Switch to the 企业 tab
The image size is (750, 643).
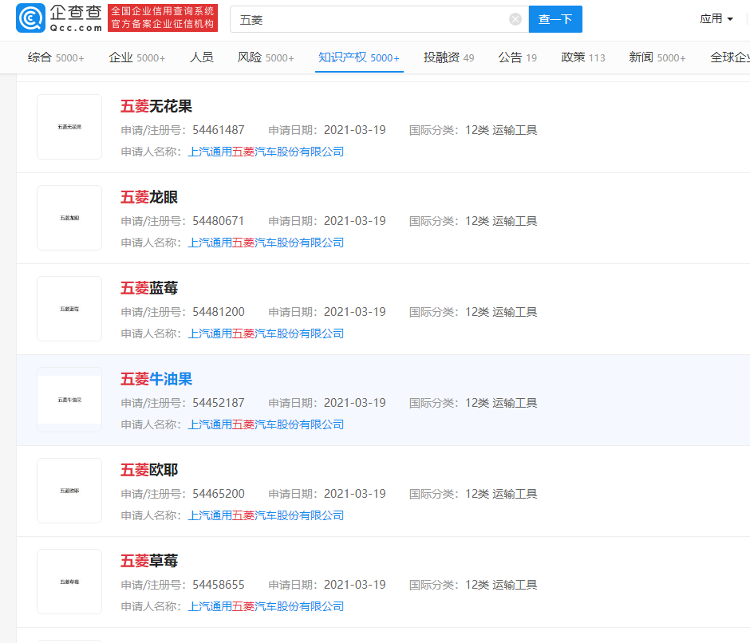pos(137,57)
